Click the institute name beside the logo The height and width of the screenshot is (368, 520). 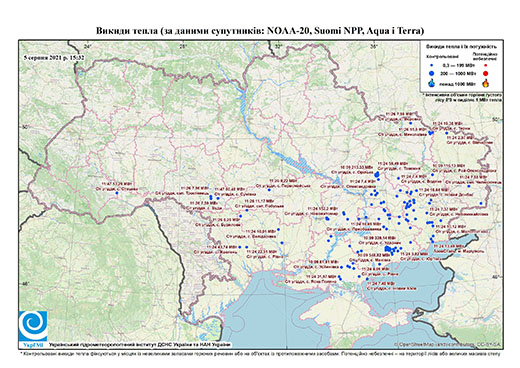(140, 345)
